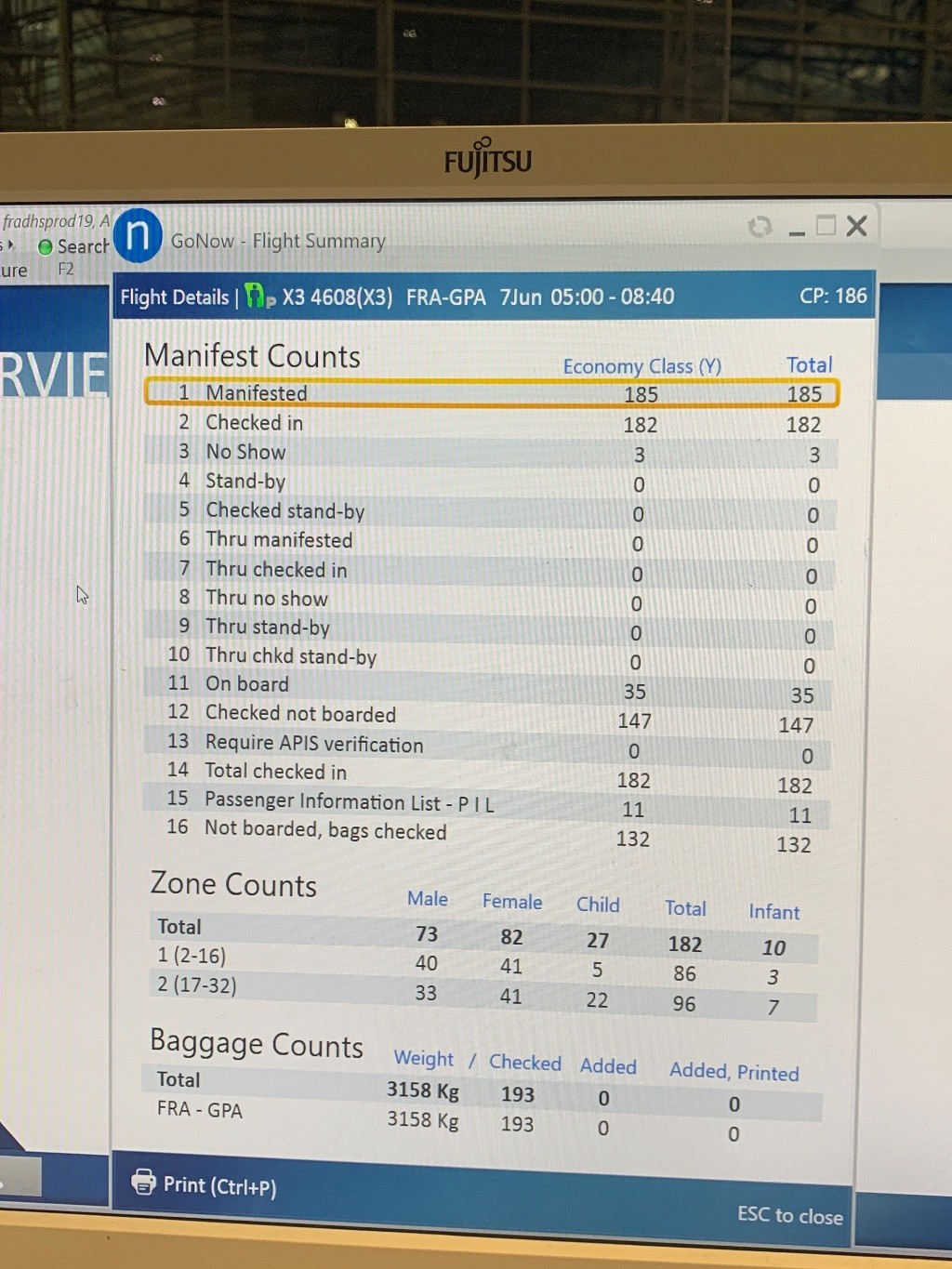Image resolution: width=952 pixels, height=1269 pixels.
Task: Minimize the Flight Summary window
Action: [x=797, y=228]
